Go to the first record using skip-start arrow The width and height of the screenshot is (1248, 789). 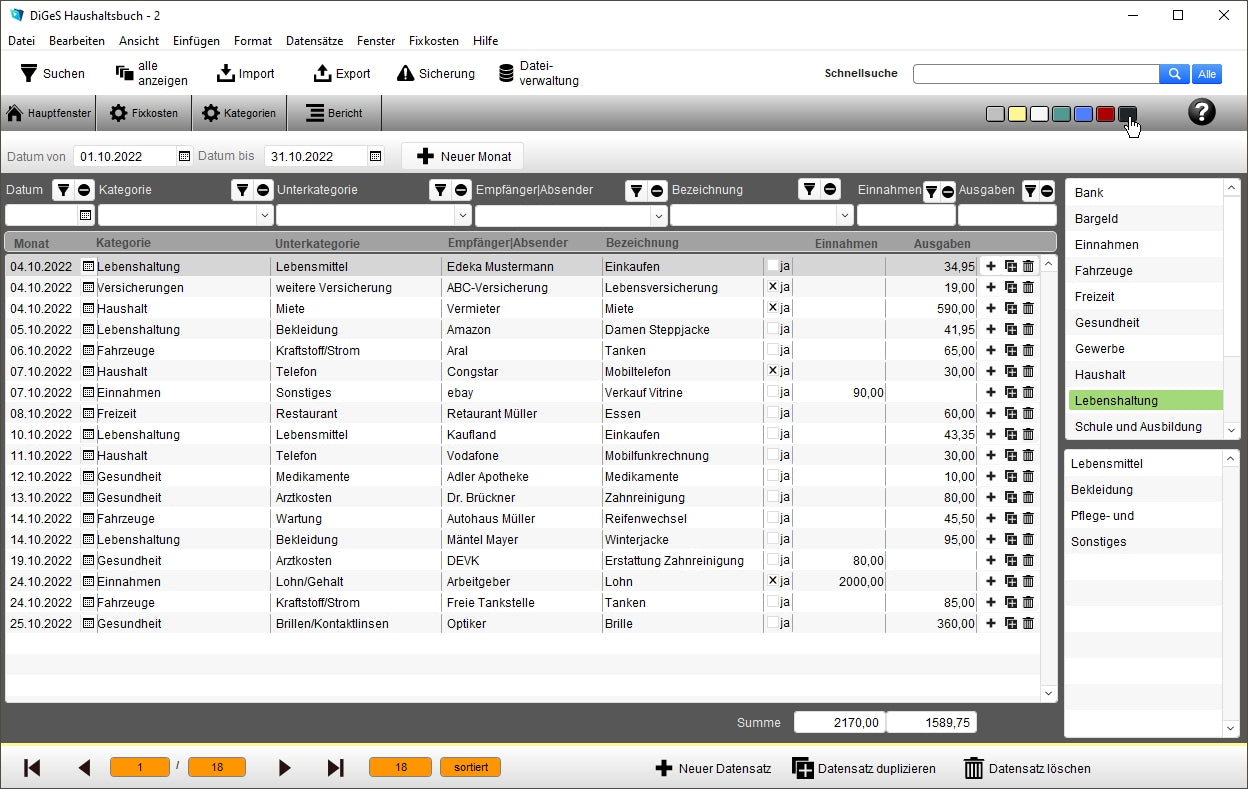tap(32, 768)
